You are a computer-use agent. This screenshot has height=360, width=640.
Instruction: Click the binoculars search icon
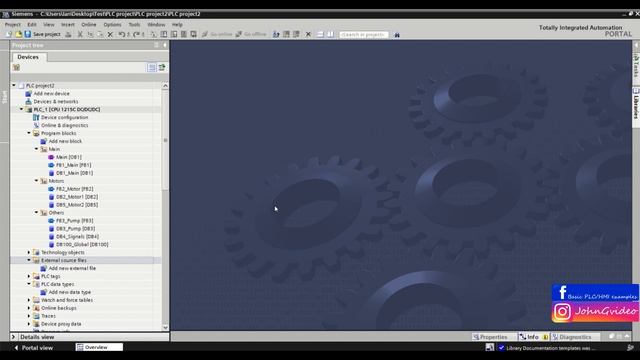(x=397, y=35)
